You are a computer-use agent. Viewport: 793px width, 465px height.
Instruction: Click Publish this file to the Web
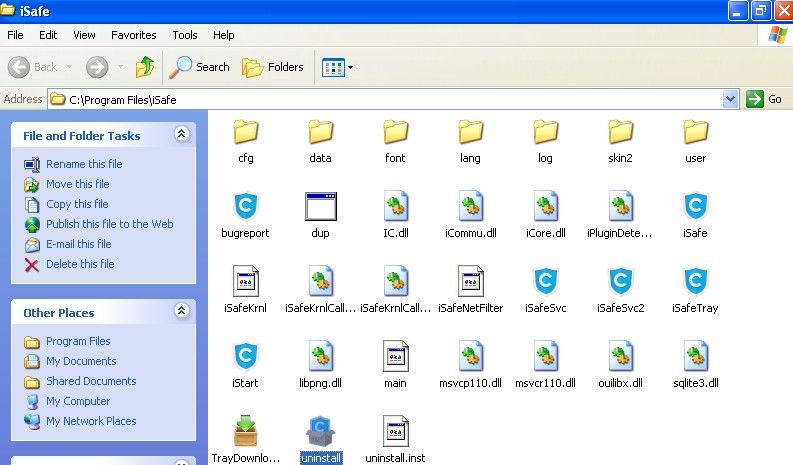99,224
